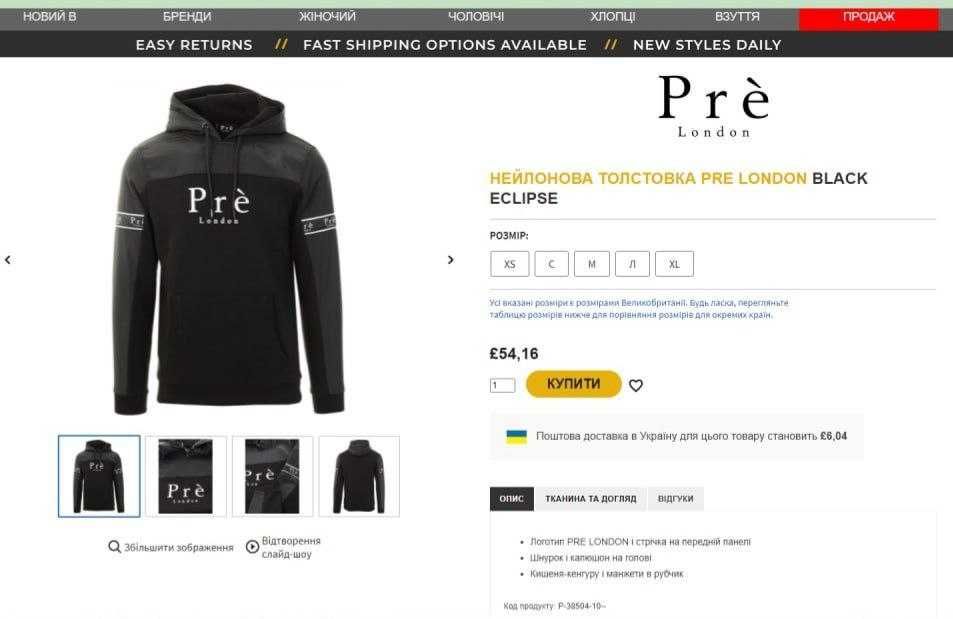Open the ЧОЛОВІЧІ menu item
Viewport: 953px width, 619px height.
pyautogui.click(x=476, y=16)
